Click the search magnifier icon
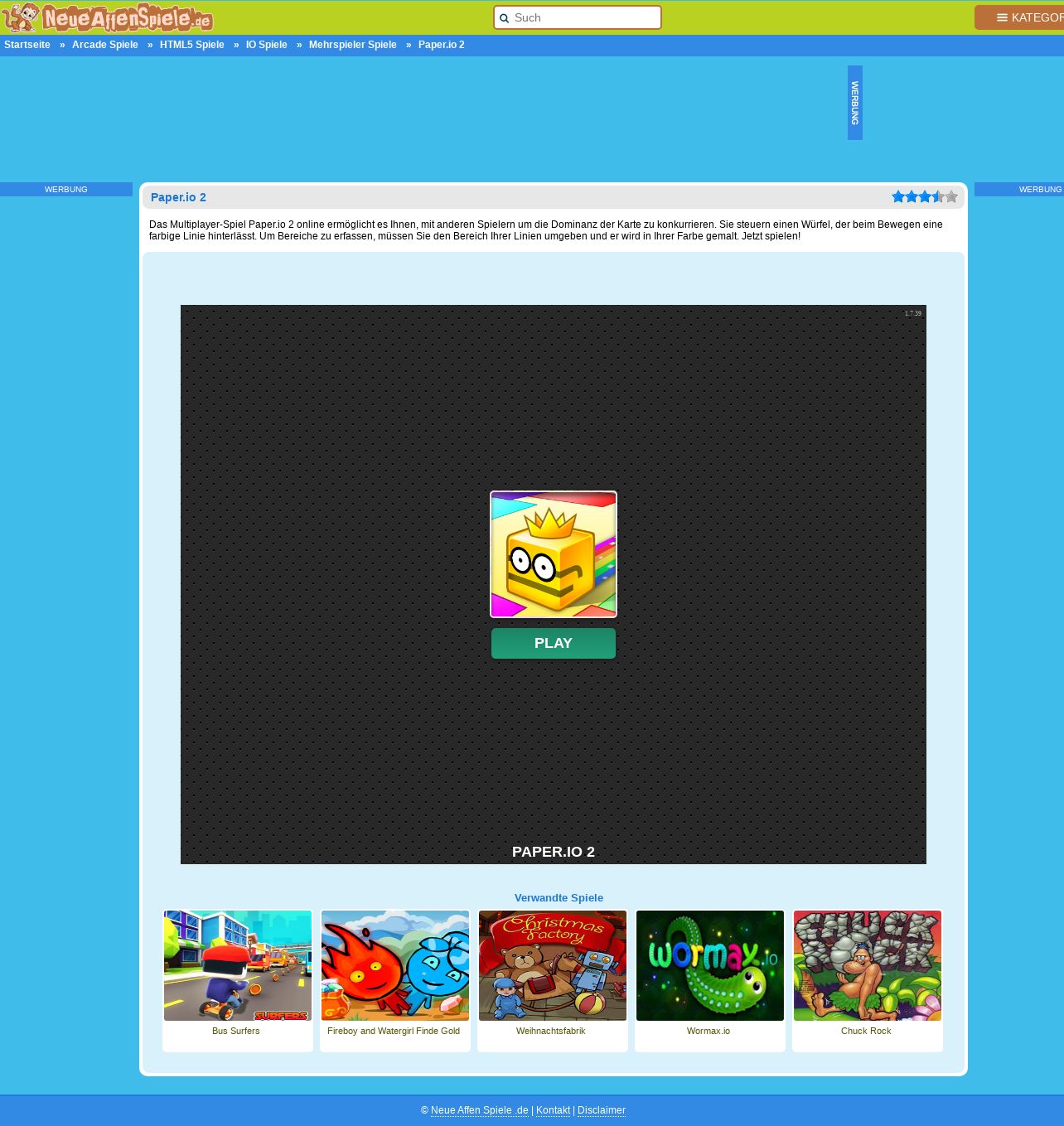1064x1126 pixels. point(504,18)
